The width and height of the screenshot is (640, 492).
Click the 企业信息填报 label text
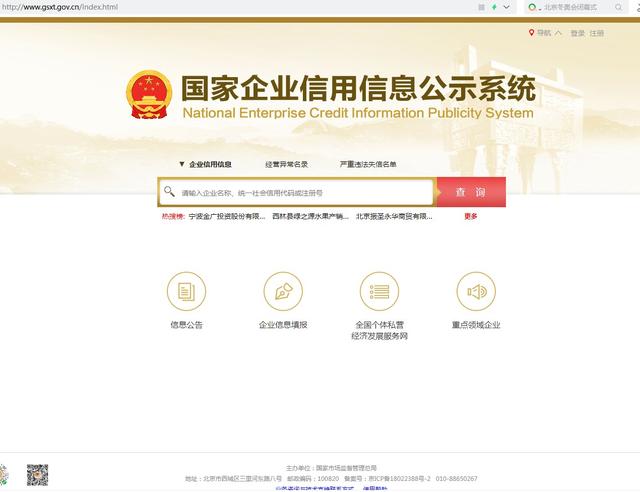pos(283,325)
